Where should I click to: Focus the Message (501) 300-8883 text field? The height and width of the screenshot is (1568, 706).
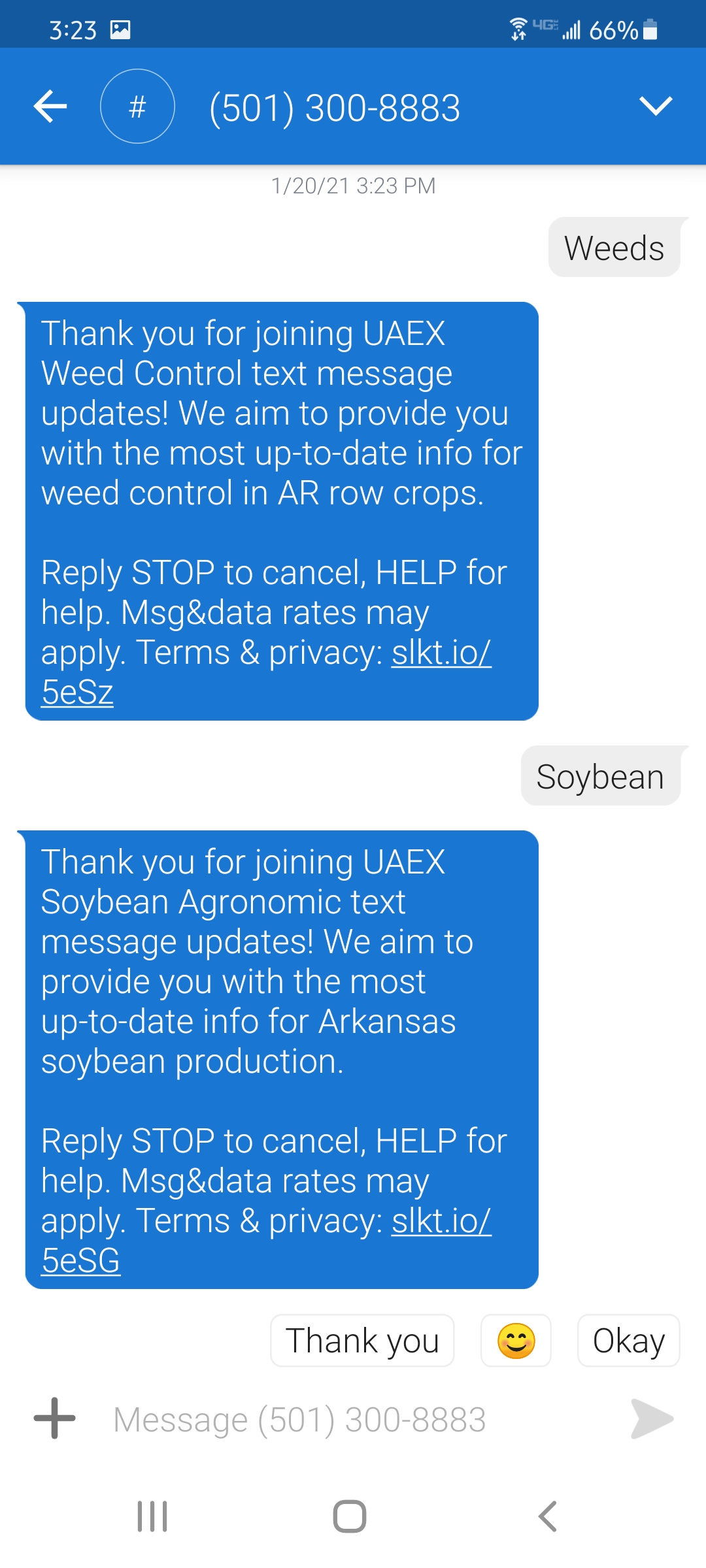point(353,1420)
